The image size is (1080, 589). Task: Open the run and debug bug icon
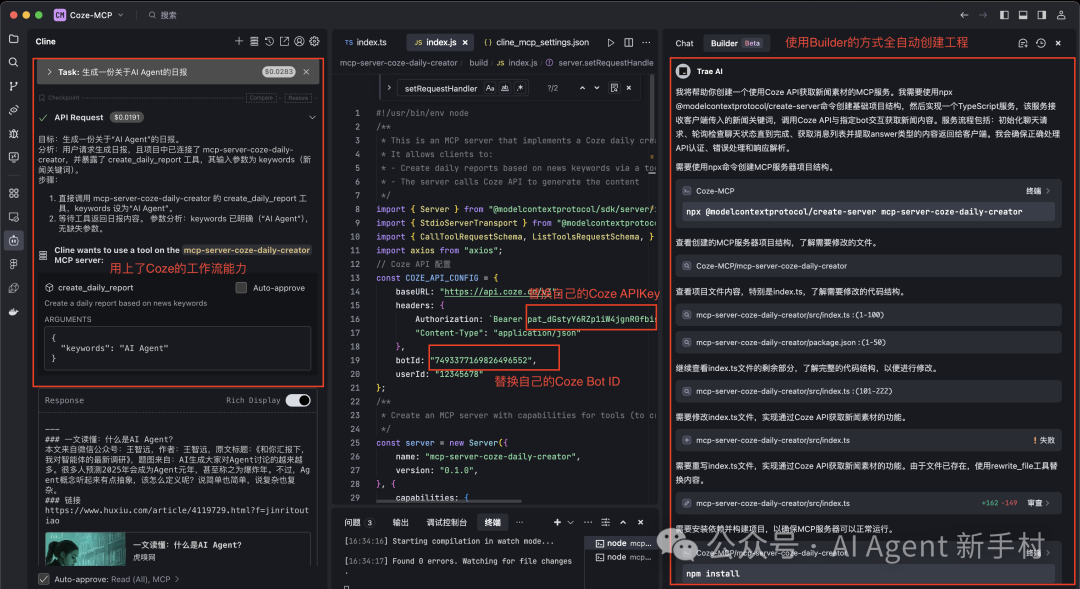tap(13, 134)
